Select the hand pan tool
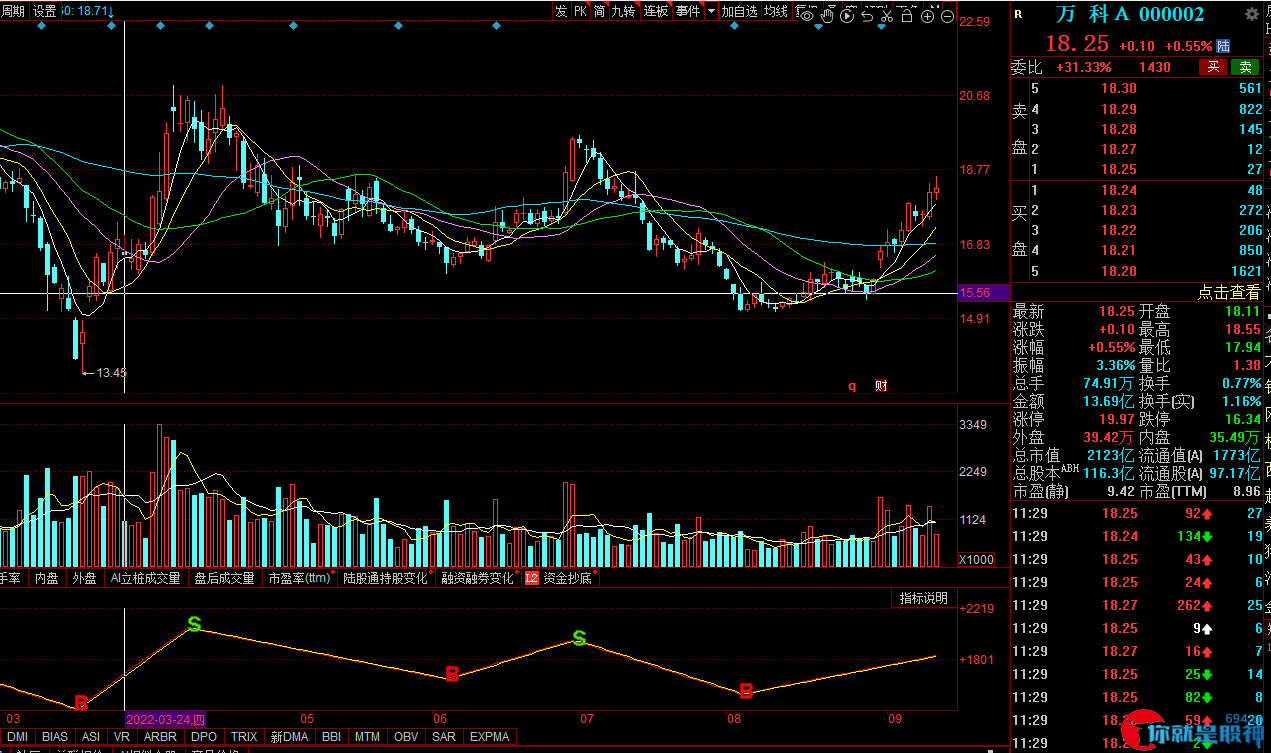1271x753 pixels. [827, 16]
